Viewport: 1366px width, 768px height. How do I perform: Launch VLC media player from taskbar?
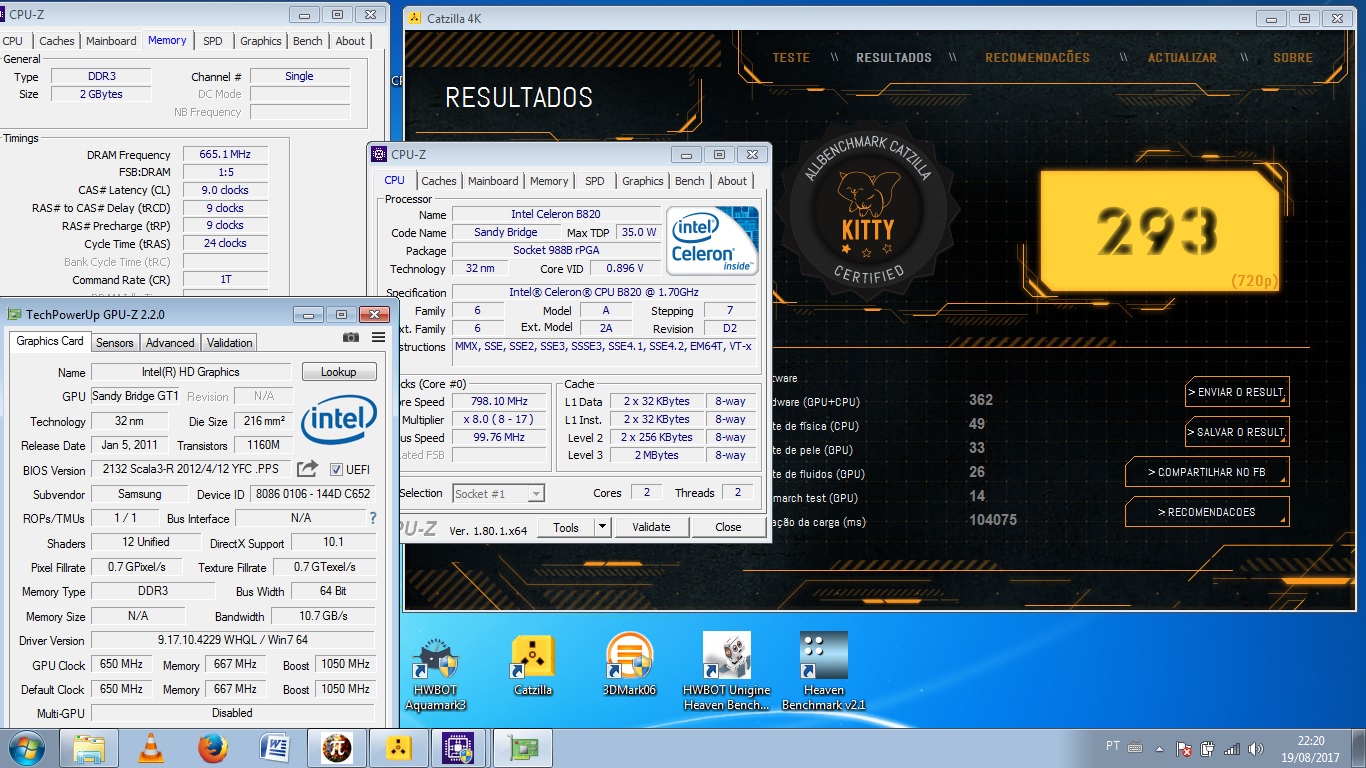pyautogui.click(x=151, y=748)
